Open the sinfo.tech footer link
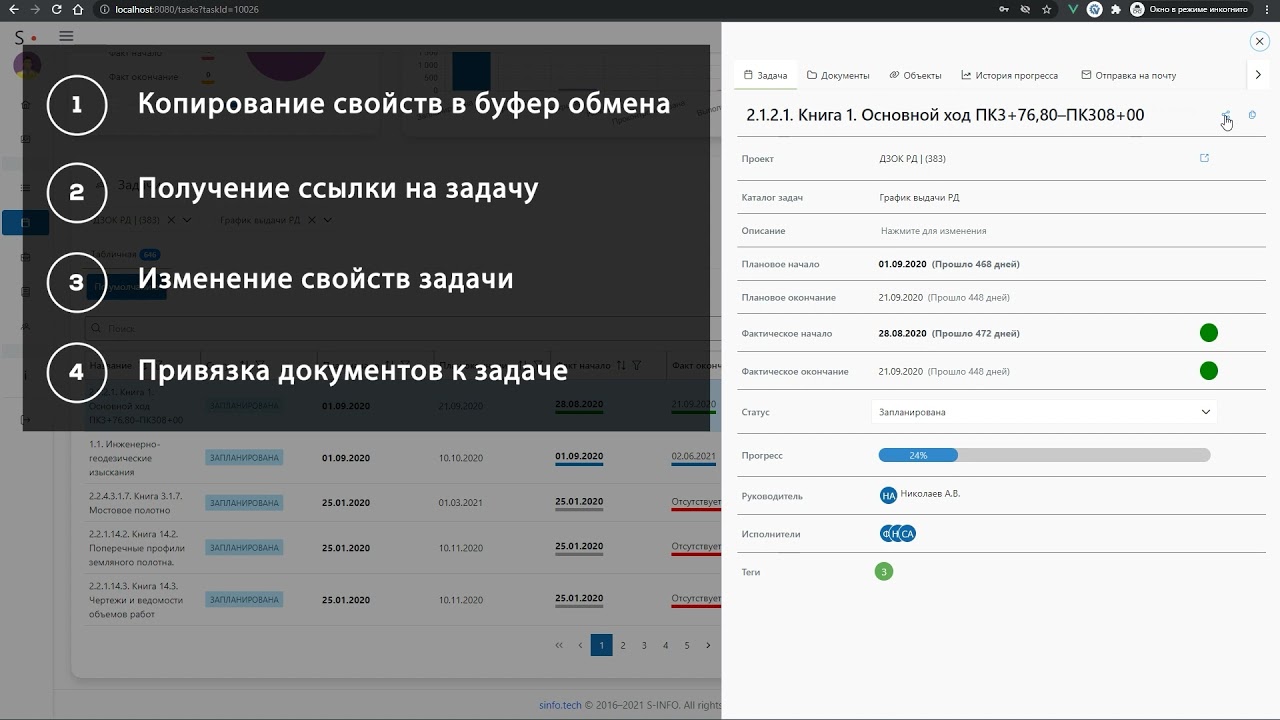The image size is (1280, 720). 560,705
